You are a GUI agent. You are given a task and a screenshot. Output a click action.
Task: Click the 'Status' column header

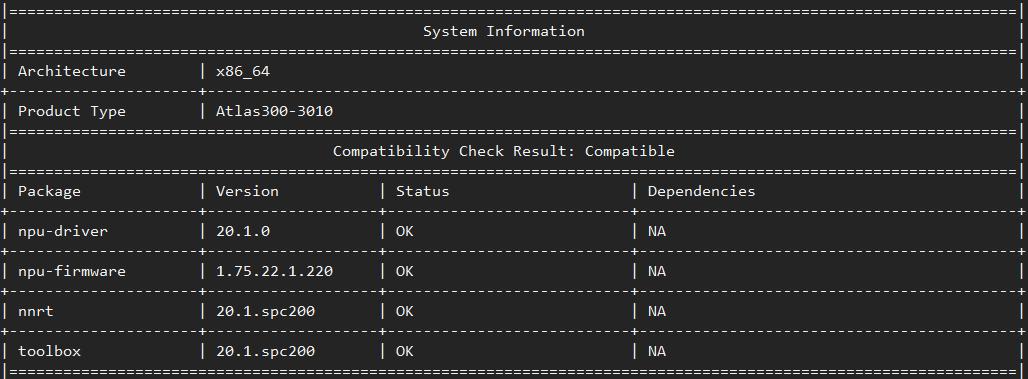(x=423, y=191)
